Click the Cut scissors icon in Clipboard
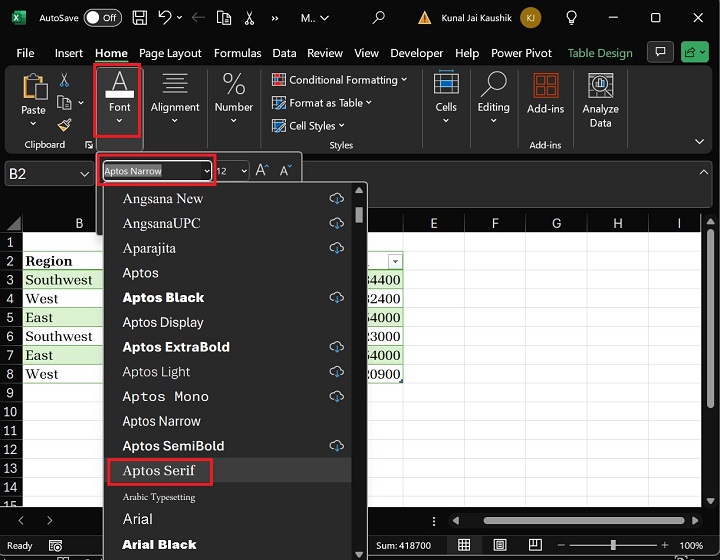This screenshot has height=560, width=720. tap(65, 80)
